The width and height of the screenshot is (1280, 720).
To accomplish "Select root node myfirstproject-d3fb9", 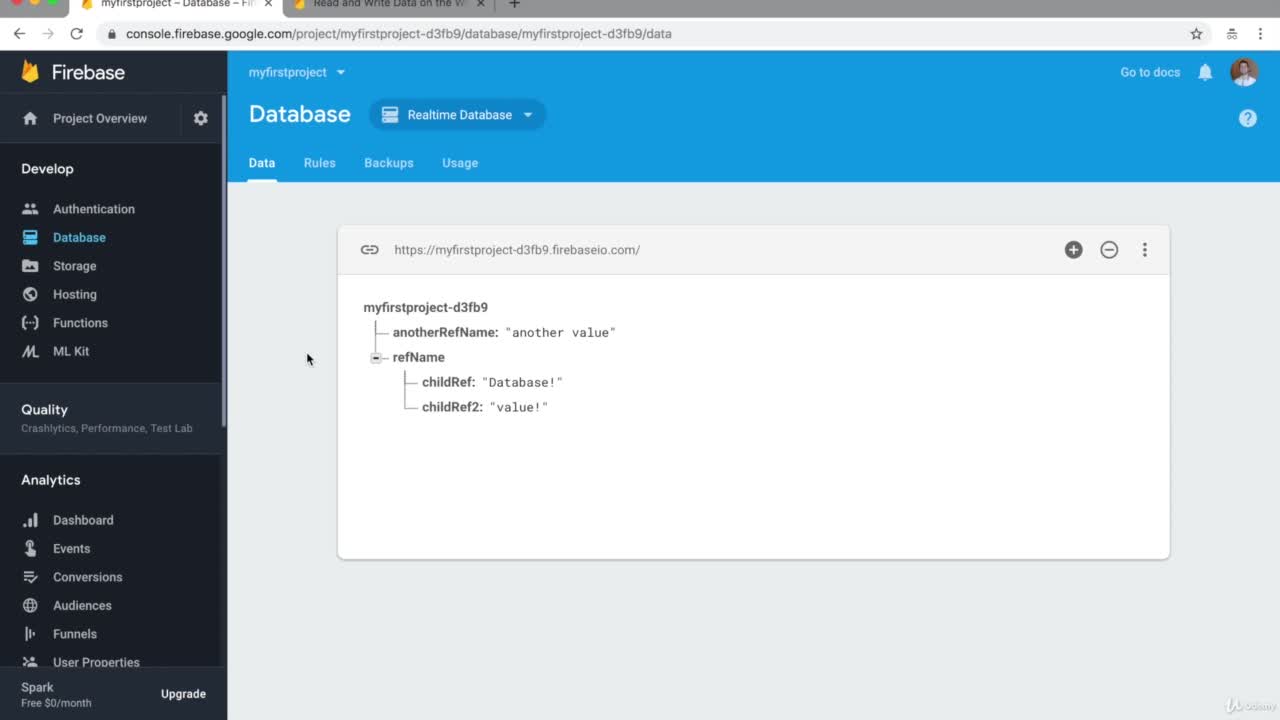I will 425,308.
